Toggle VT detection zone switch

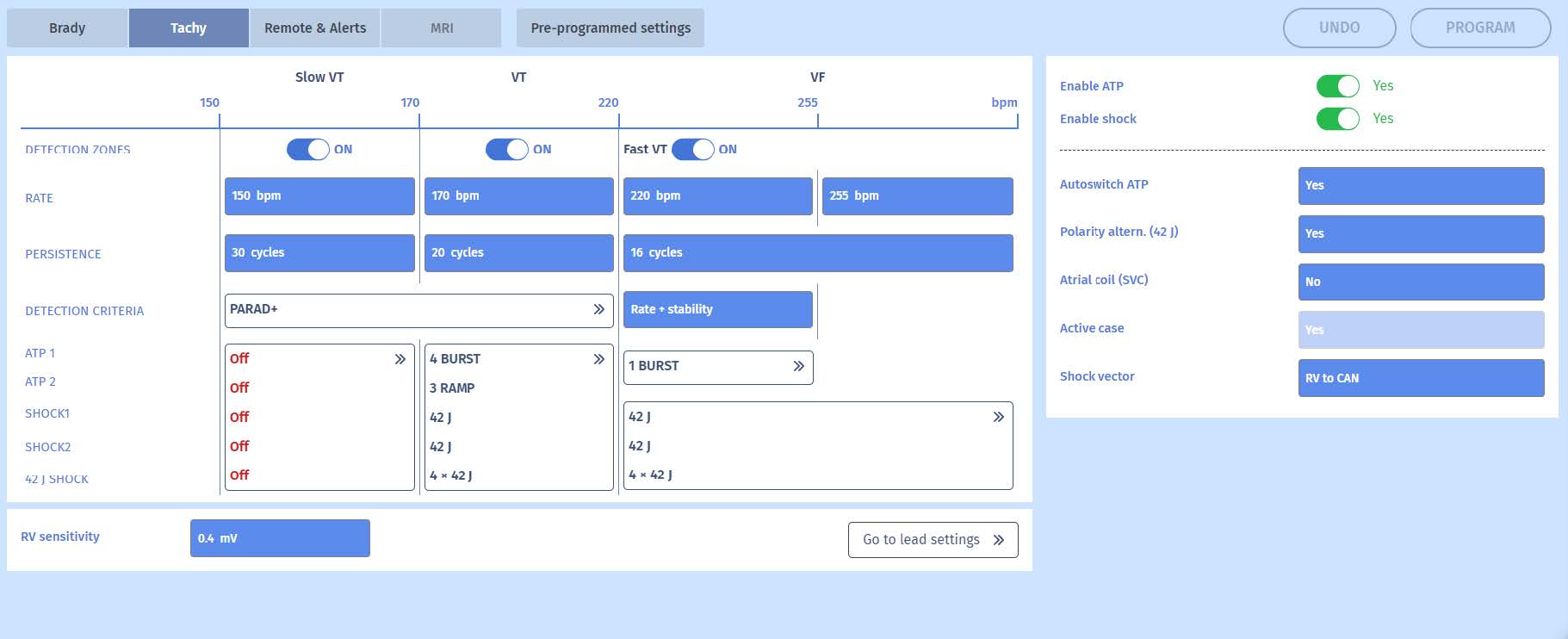(x=507, y=149)
